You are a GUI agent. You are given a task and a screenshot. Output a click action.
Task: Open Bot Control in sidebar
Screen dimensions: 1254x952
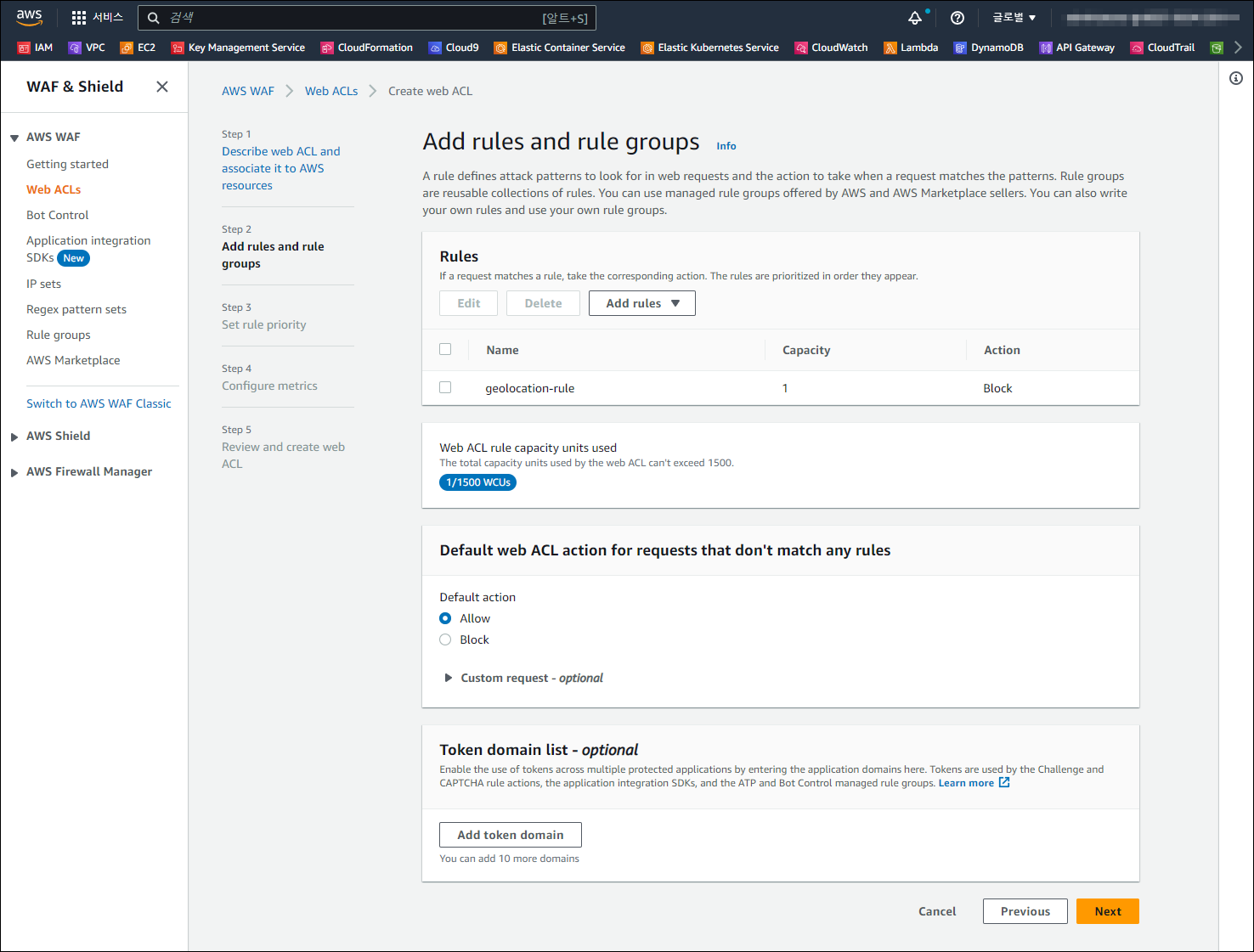[x=57, y=215]
